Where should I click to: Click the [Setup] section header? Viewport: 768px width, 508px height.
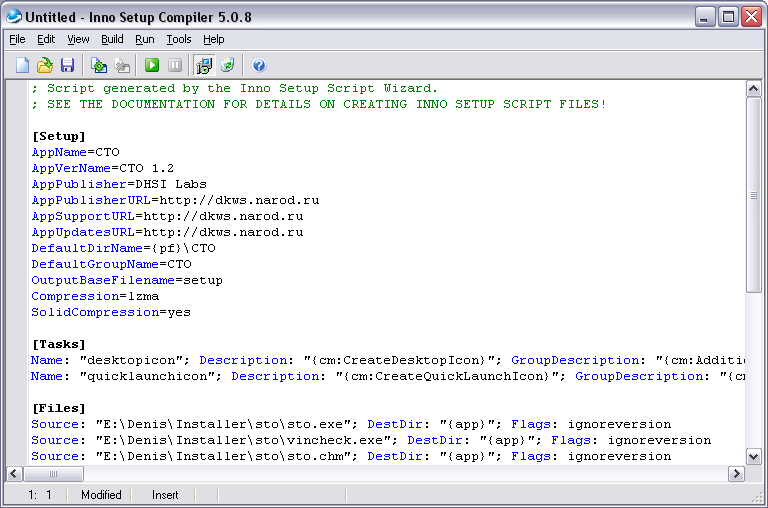click(59, 136)
